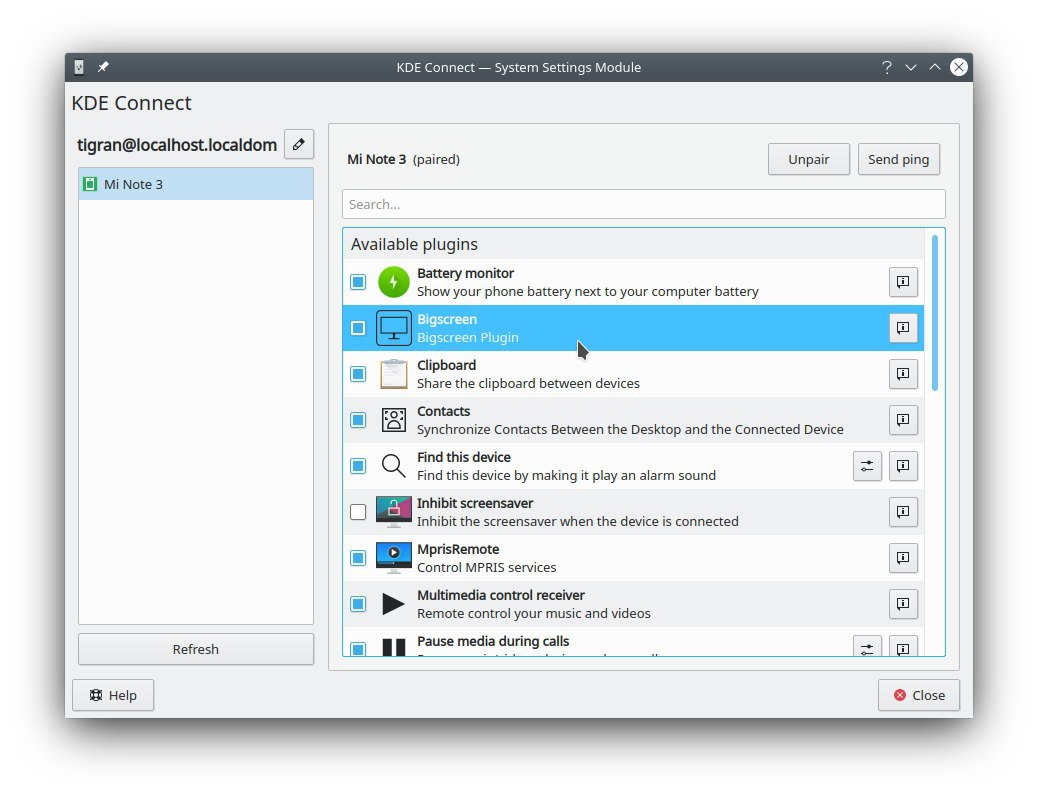Click the Multimedia control receiver play icon
Image resolution: width=1038 pixels, height=795 pixels.
(x=393, y=604)
